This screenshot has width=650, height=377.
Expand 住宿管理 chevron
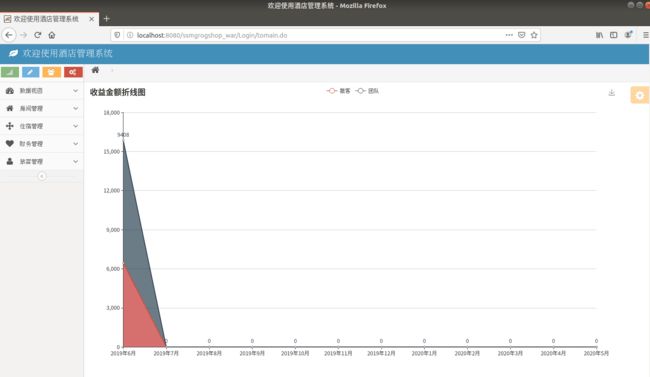click(x=75, y=126)
